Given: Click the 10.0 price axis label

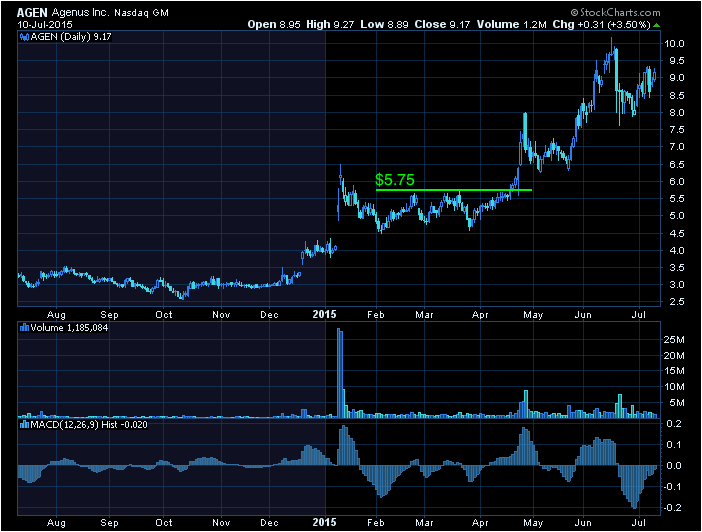Looking at the screenshot, I should (x=675, y=44).
